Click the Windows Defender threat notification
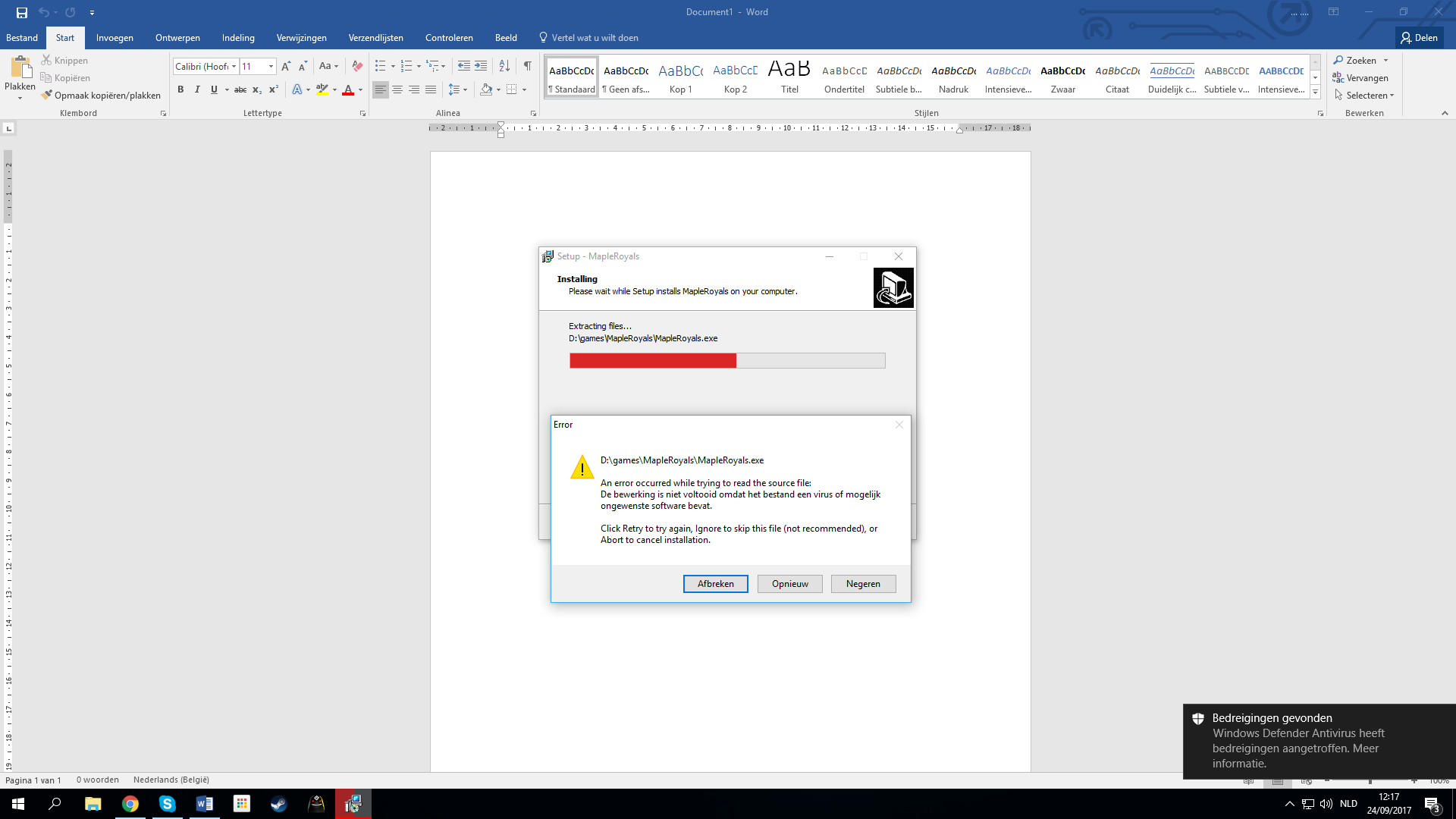Screen dimensions: 1456x819 [1319, 741]
